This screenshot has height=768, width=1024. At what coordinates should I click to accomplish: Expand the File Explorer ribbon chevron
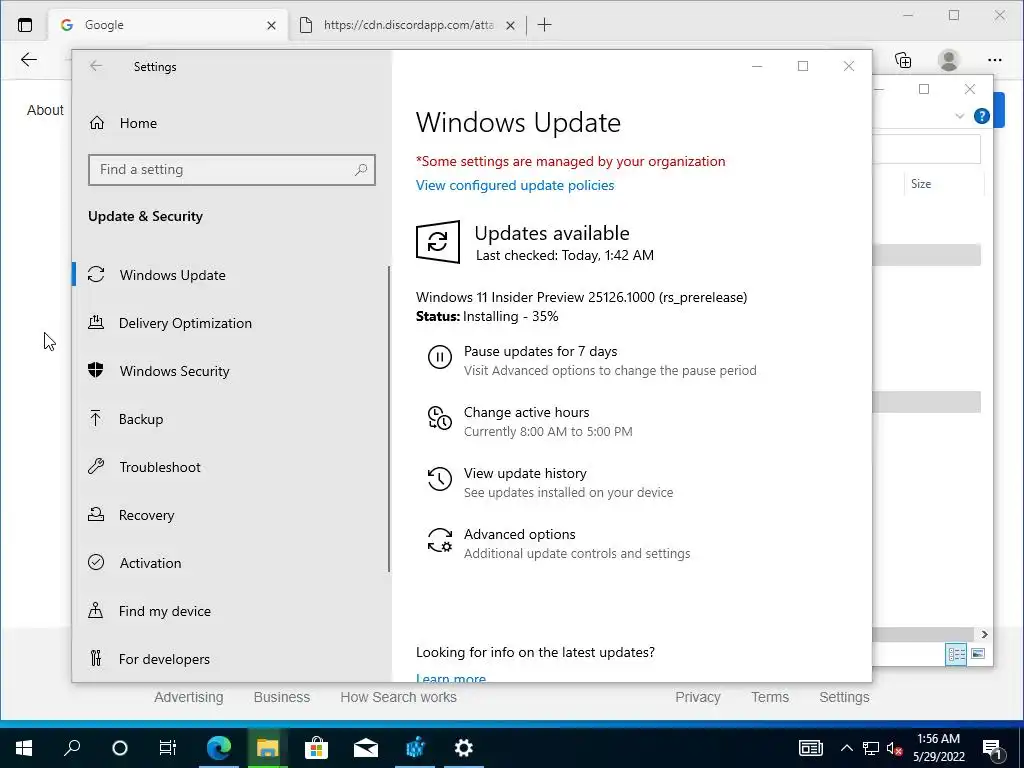coord(959,116)
